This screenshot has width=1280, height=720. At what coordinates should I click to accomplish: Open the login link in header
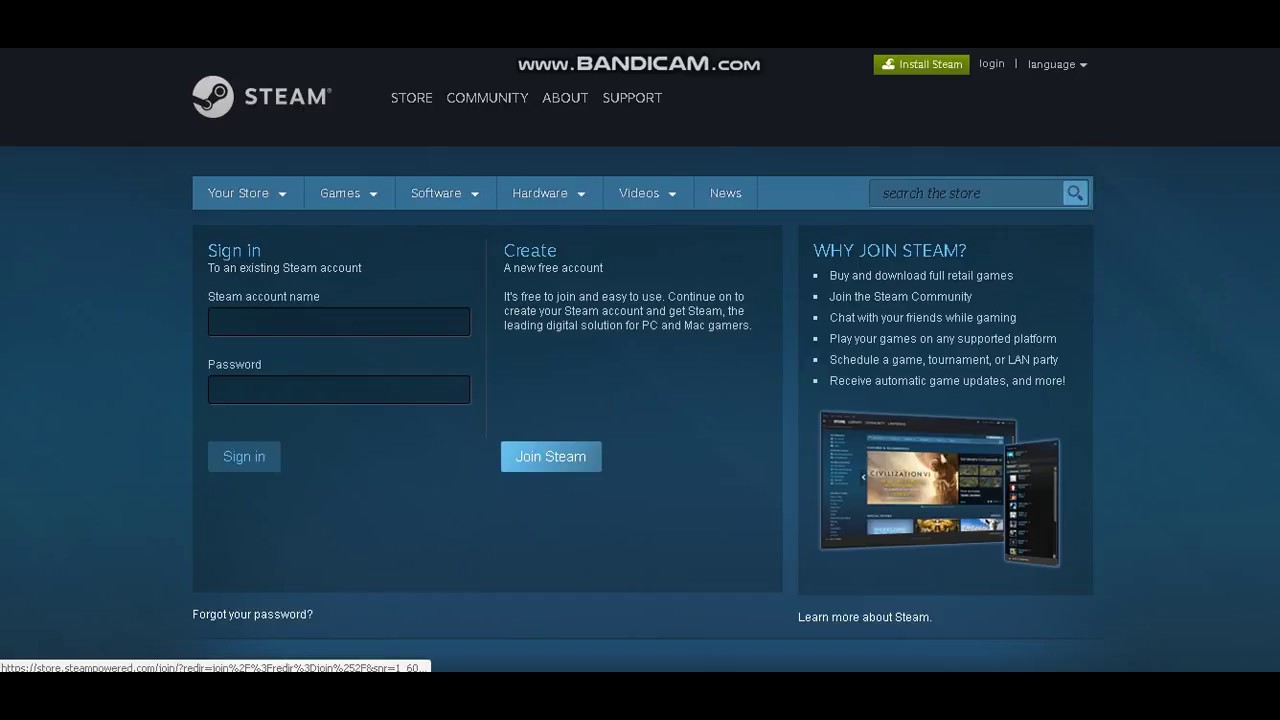(x=992, y=64)
